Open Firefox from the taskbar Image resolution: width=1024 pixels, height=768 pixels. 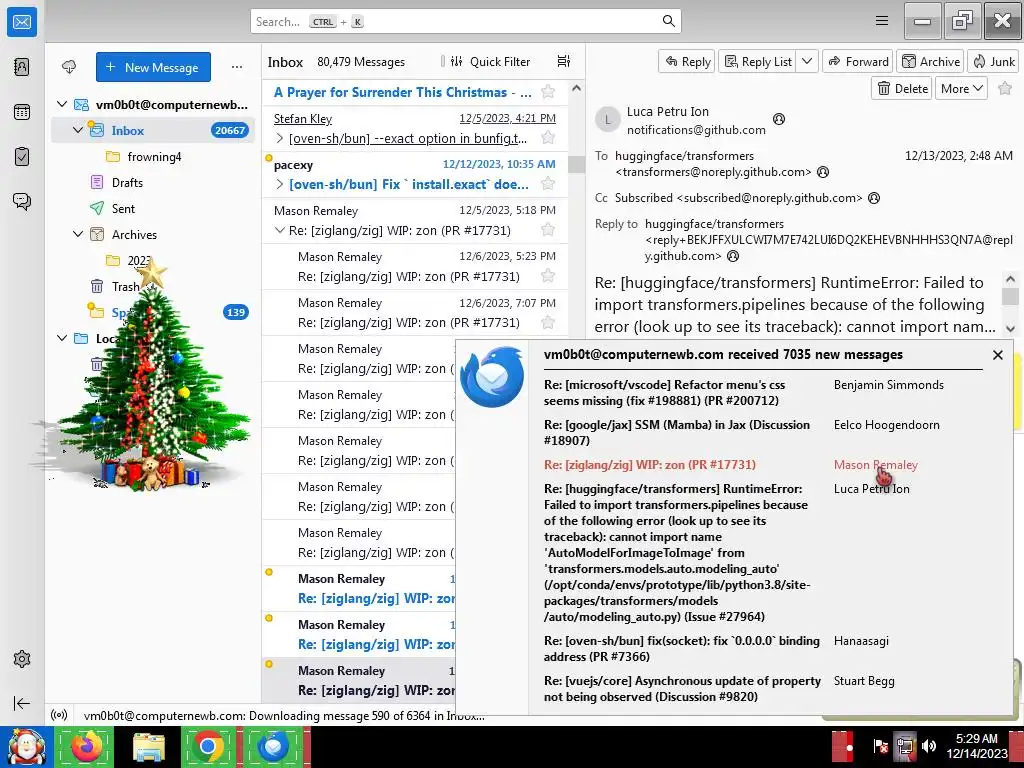pos(86,746)
